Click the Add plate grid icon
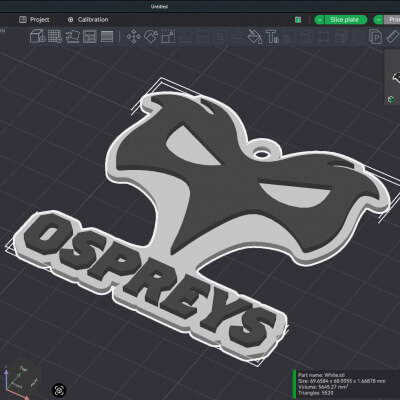 55,36
